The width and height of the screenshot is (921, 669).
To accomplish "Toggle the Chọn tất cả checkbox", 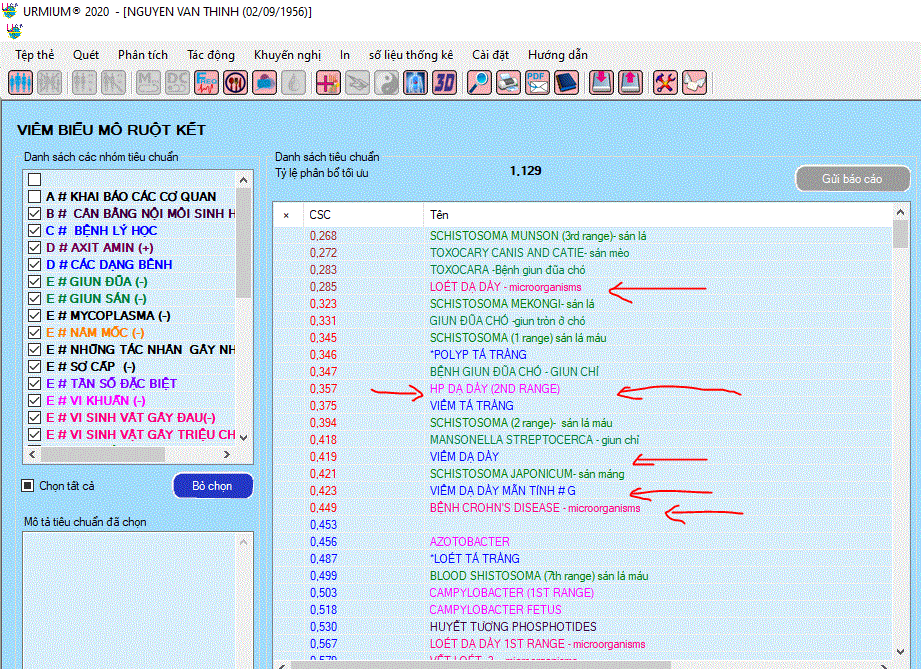I will coord(28,486).
